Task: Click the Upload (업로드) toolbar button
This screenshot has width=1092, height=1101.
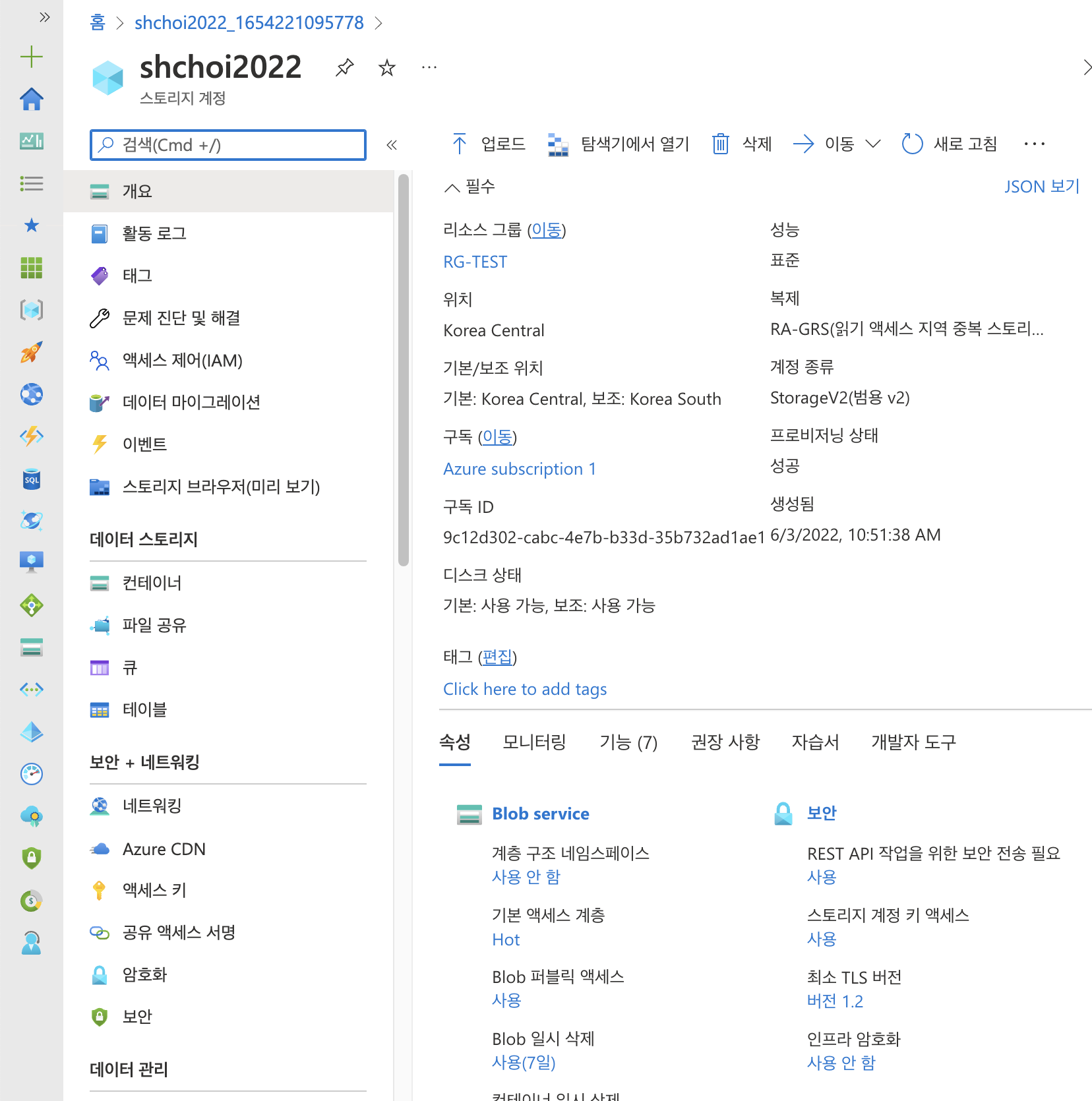Action: (489, 144)
